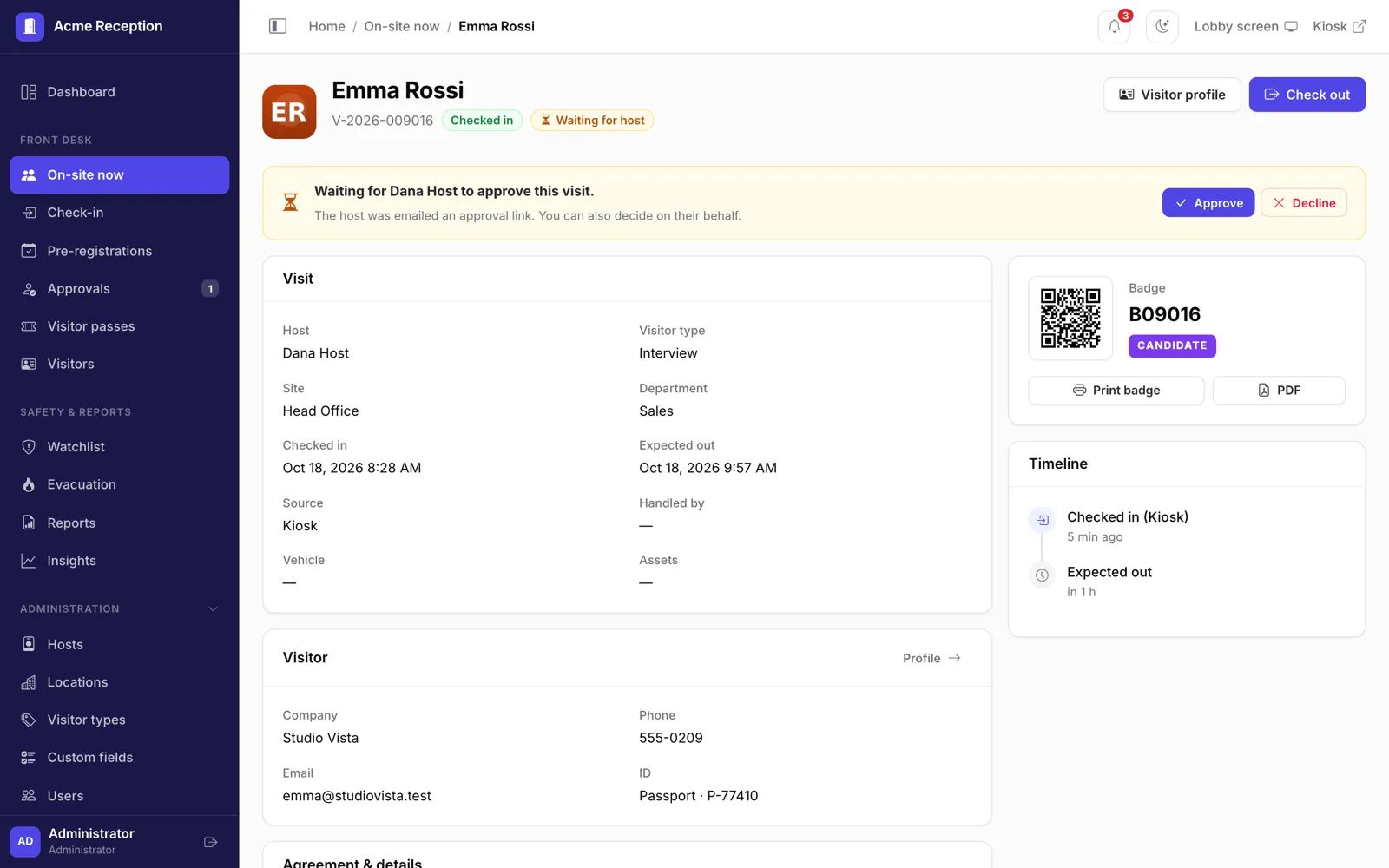This screenshot has width=1389, height=868.
Task: Open the Lobby screen display link
Action: point(1246,26)
